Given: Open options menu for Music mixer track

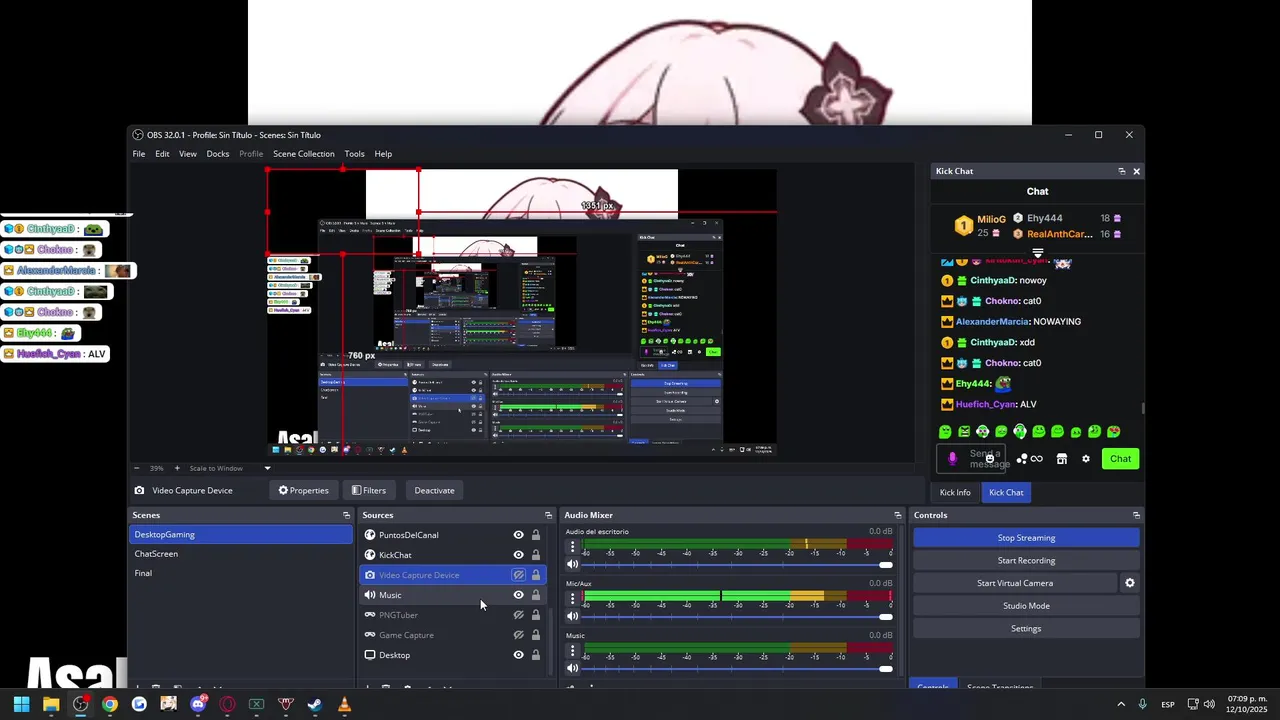Looking at the screenshot, I should click(572, 651).
